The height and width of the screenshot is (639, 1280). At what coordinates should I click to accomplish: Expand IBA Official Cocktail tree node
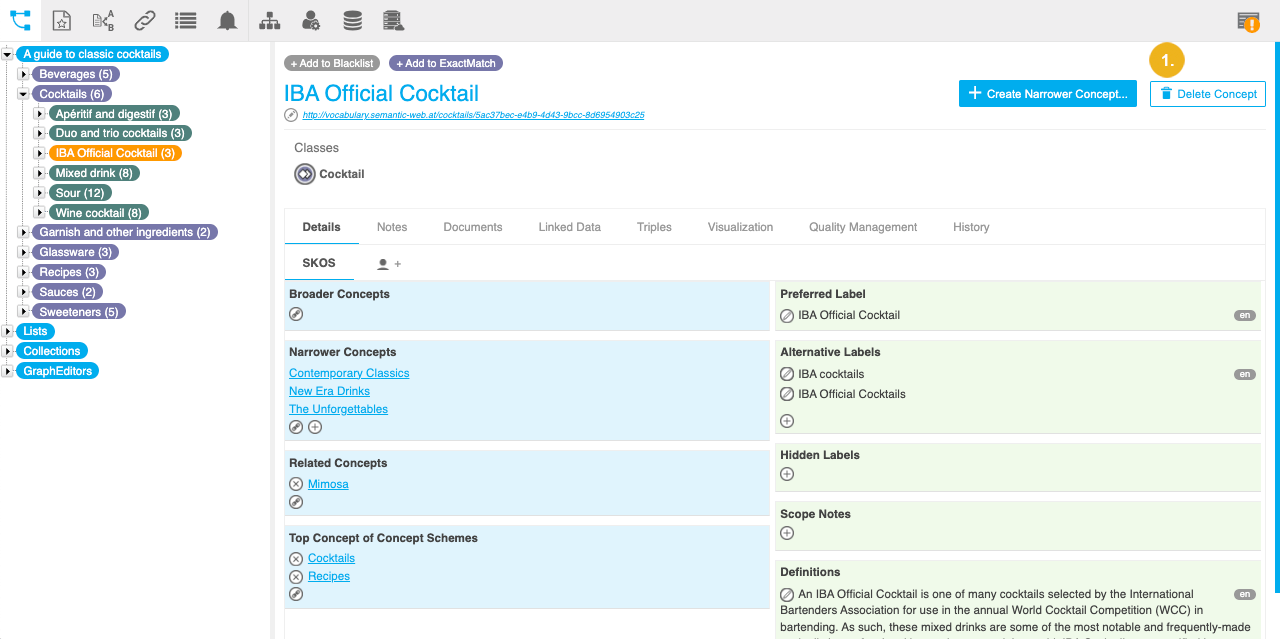click(x=40, y=153)
